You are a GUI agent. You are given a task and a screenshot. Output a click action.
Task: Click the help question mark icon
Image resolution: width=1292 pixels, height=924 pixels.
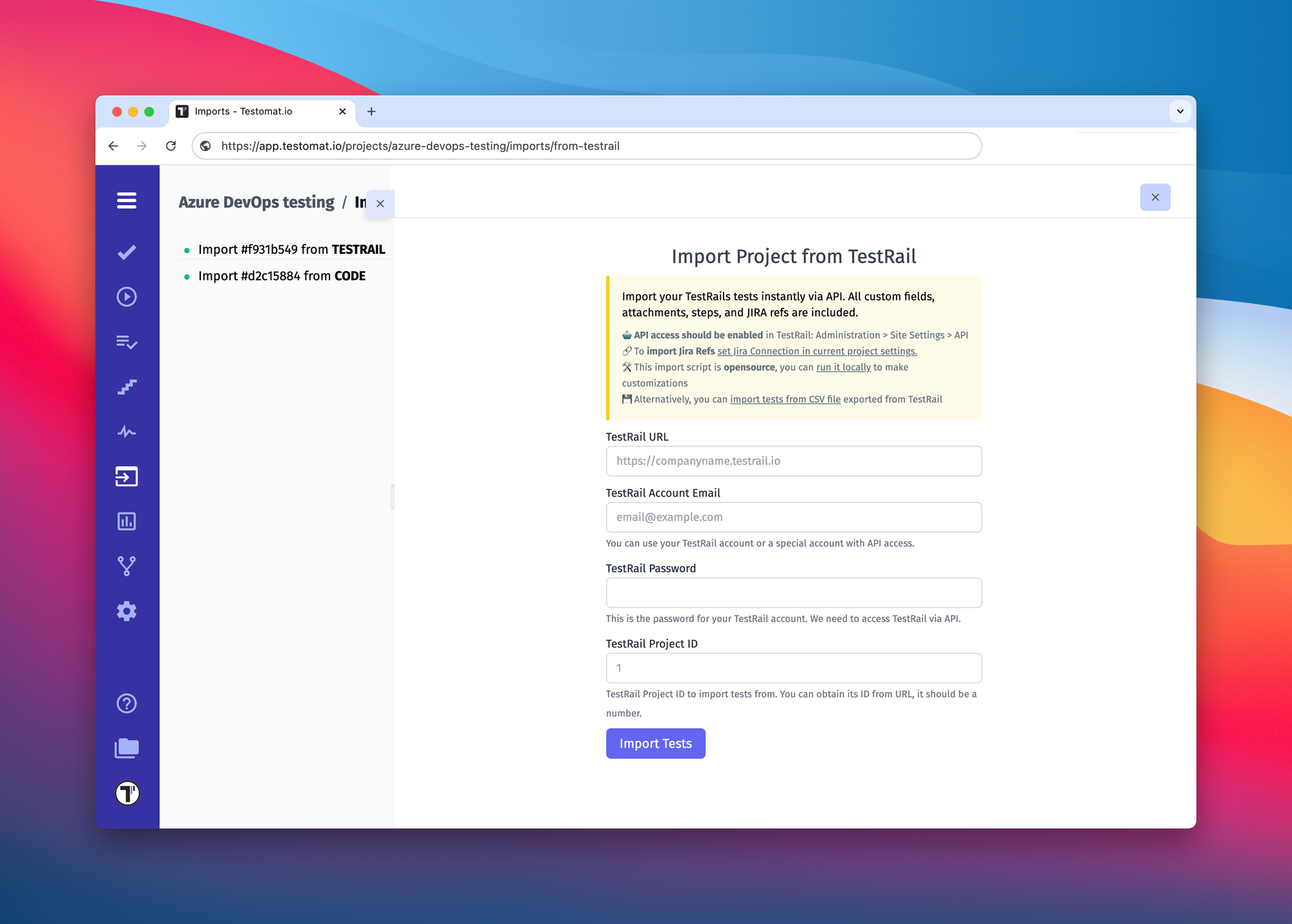click(127, 702)
